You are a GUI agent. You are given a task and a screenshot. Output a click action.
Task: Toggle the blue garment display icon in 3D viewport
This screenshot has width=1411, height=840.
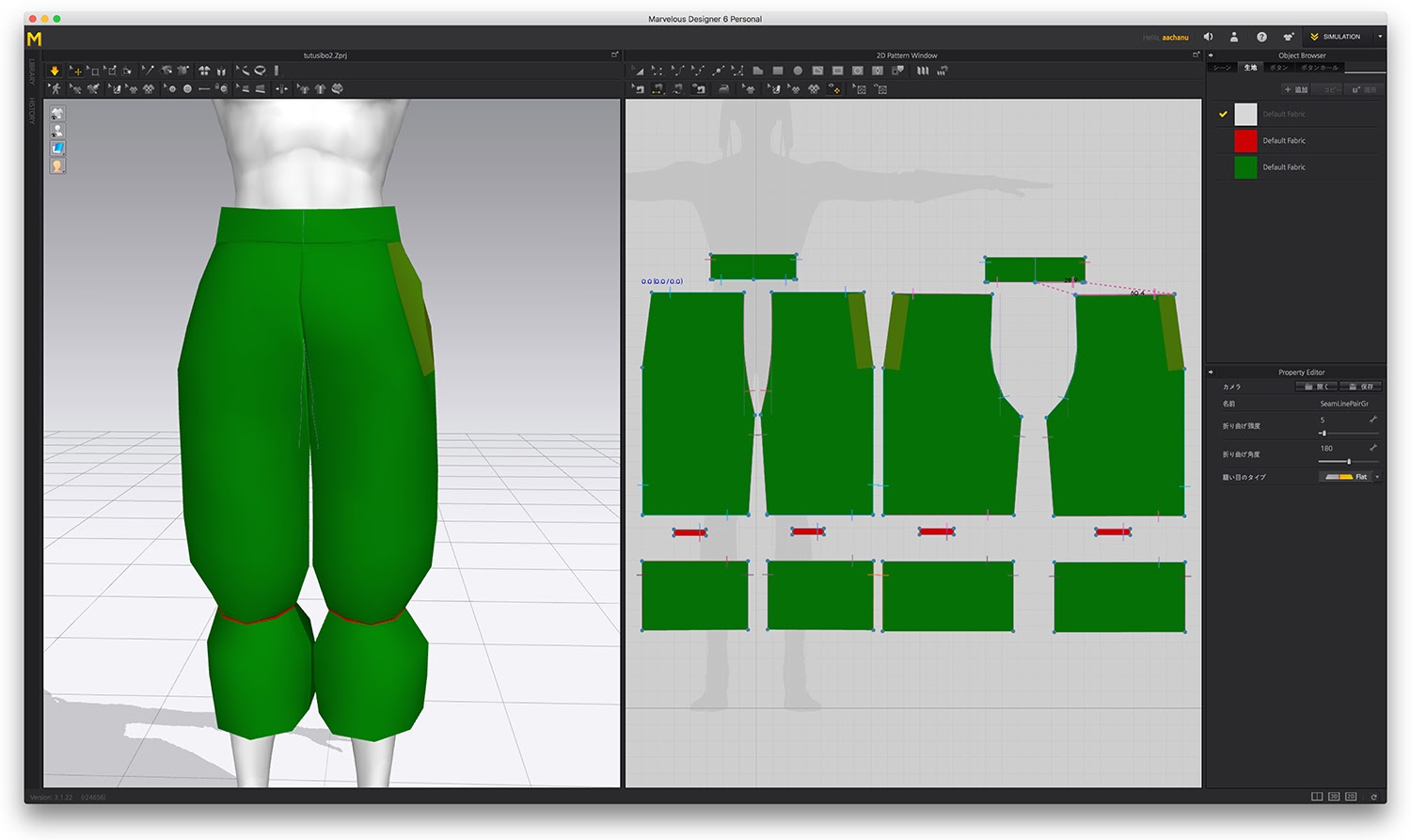[57, 149]
